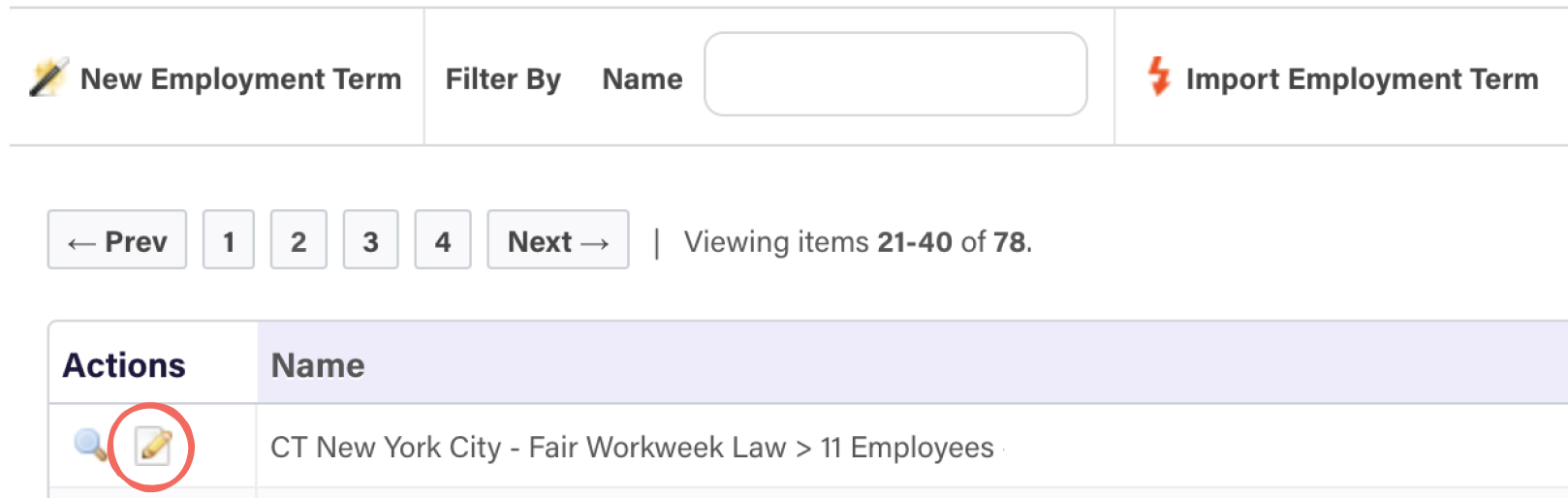Click the bold 21-40 range text
Screen dimensions: 1568x498
(915, 241)
